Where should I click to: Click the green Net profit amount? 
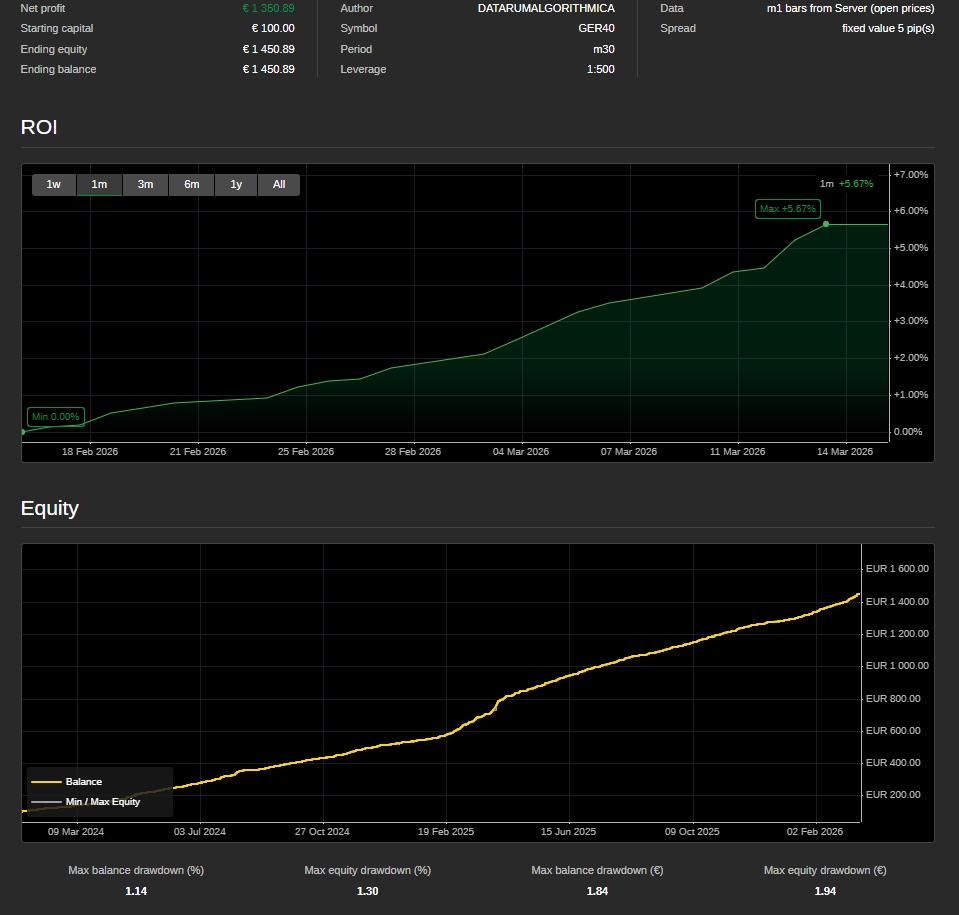(x=268, y=8)
